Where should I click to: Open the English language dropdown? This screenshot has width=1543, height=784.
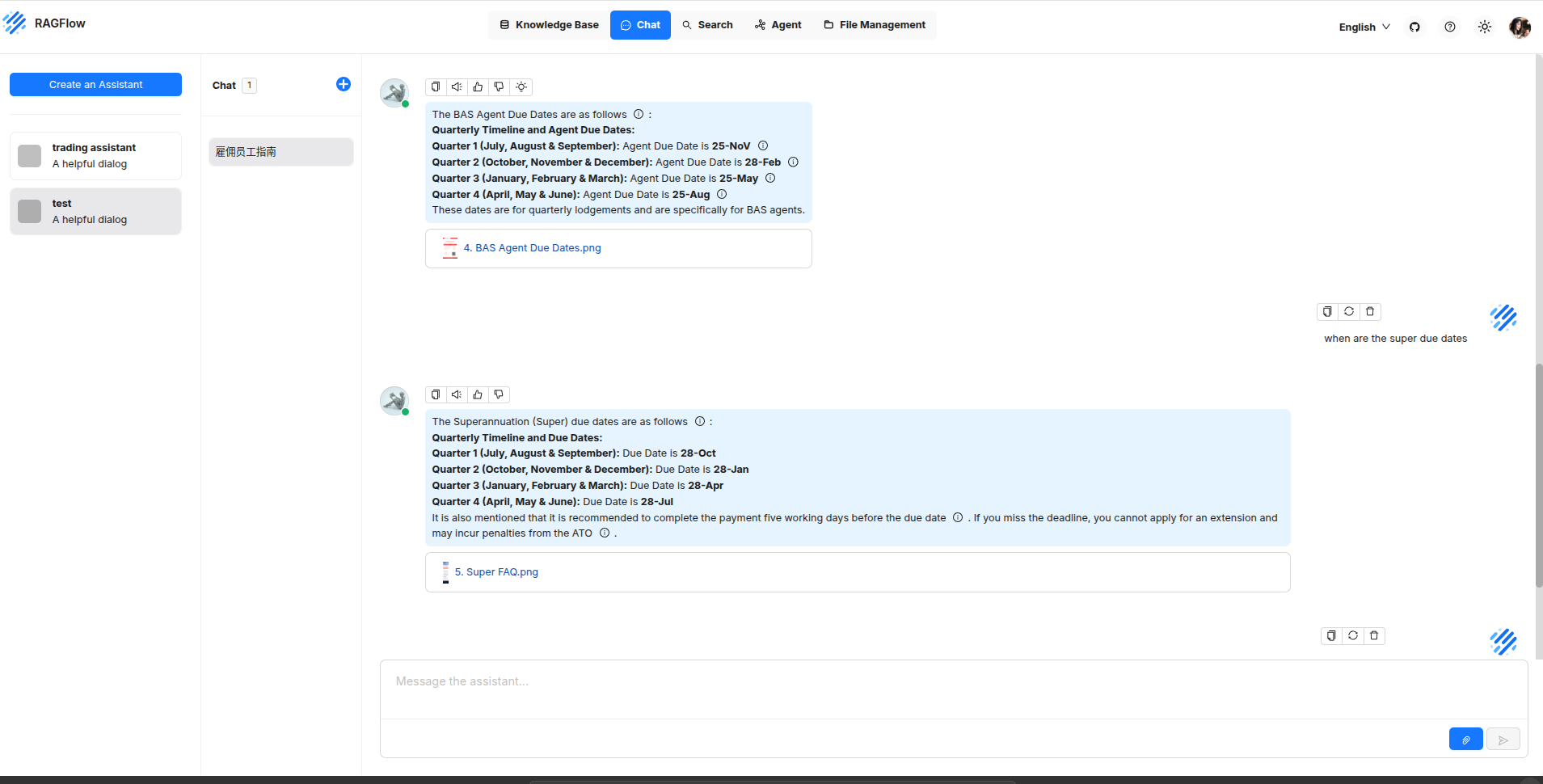[x=1364, y=27]
